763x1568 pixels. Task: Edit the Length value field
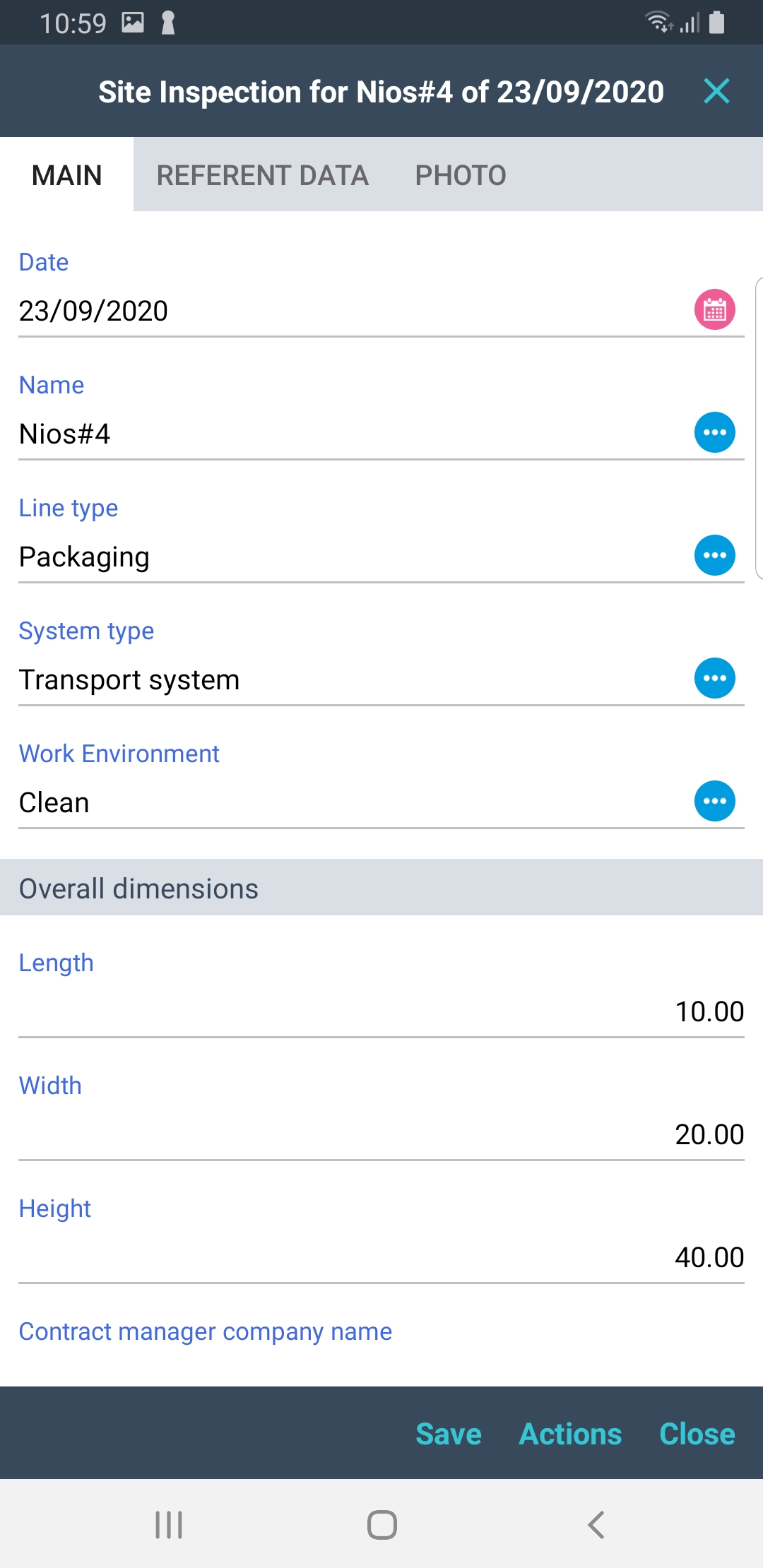(381, 1011)
